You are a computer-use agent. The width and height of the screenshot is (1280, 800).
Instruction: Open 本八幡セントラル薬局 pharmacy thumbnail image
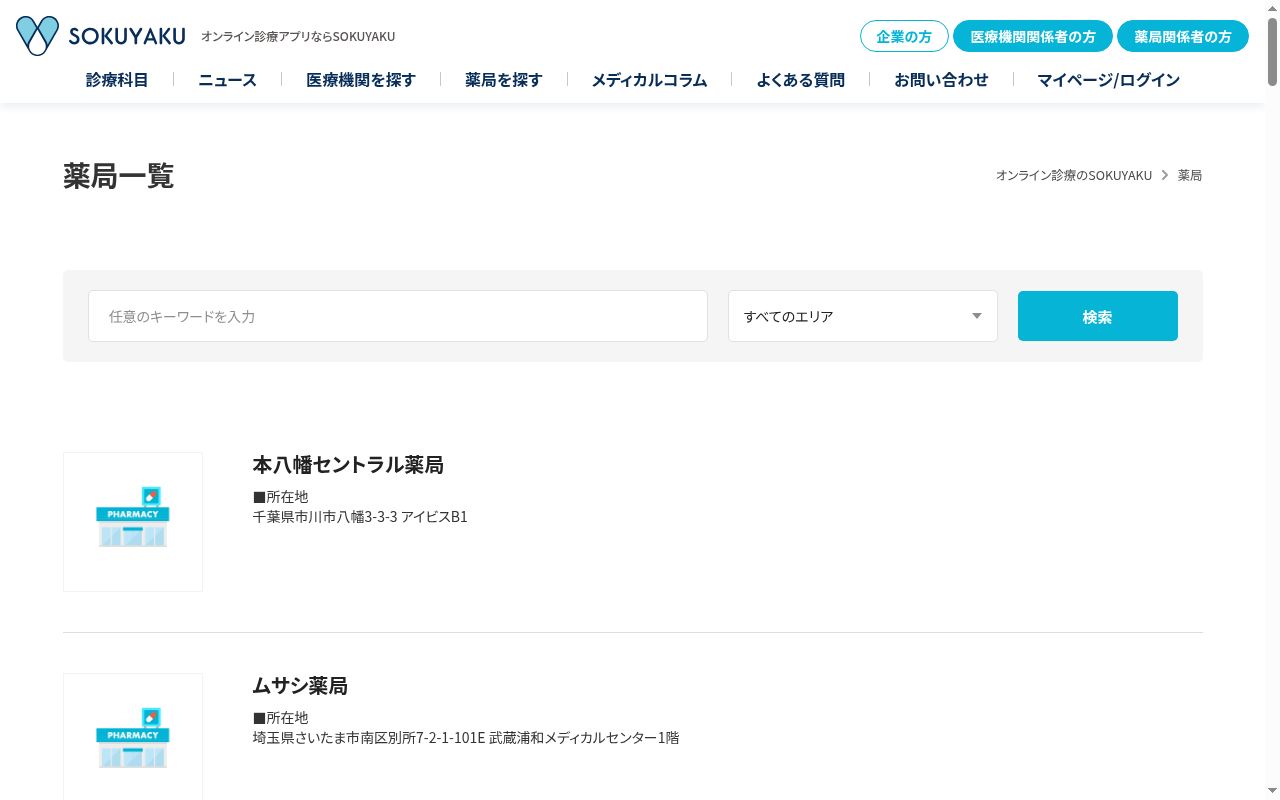point(133,522)
